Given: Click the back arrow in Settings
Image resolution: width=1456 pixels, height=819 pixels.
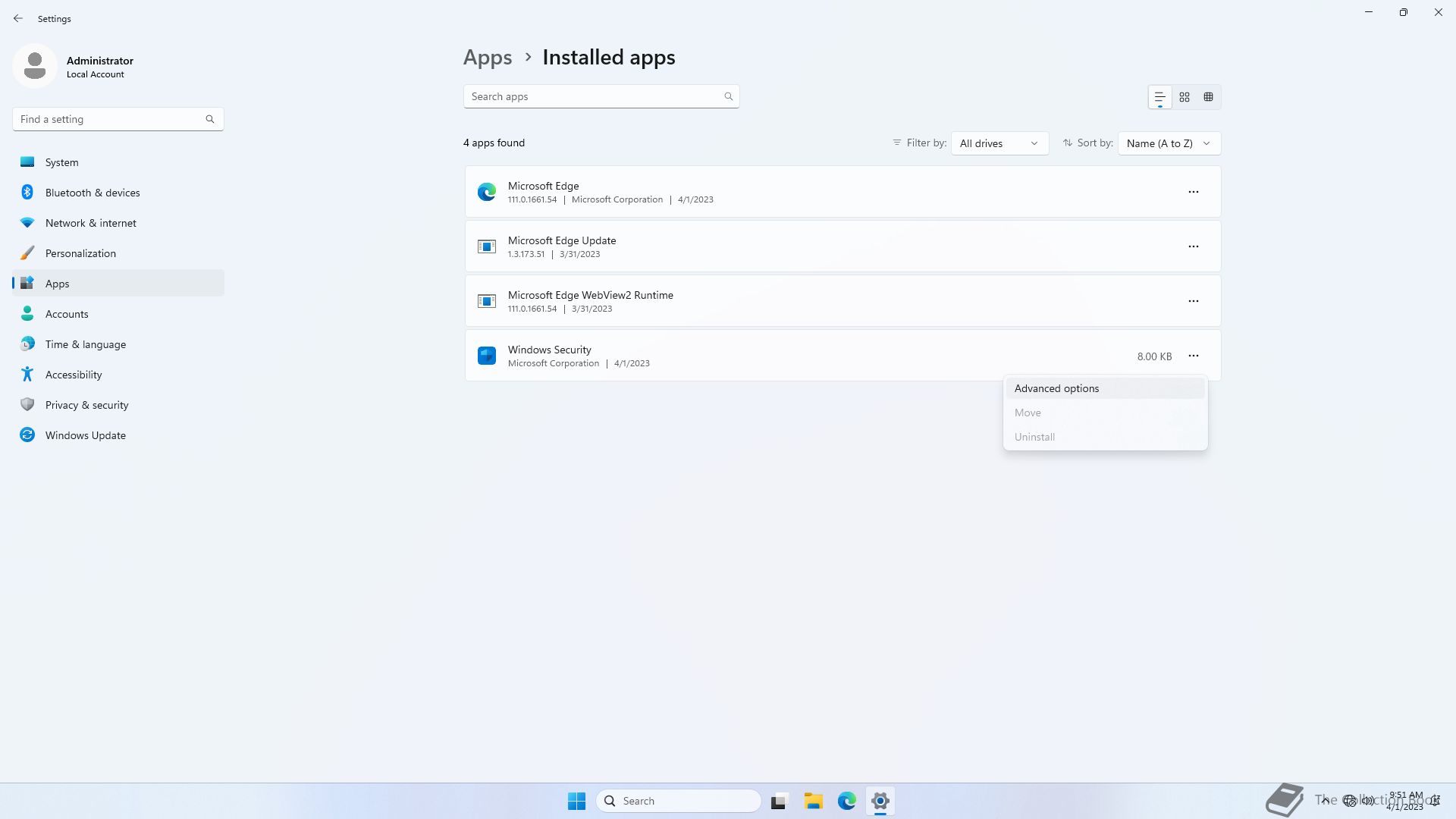Looking at the screenshot, I should (x=18, y=18).
